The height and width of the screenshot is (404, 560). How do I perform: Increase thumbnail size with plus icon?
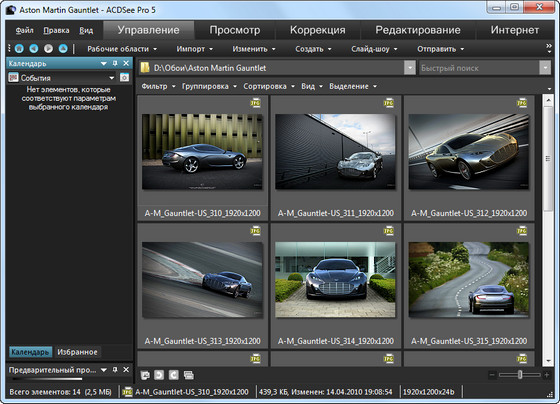coord(546,375)
